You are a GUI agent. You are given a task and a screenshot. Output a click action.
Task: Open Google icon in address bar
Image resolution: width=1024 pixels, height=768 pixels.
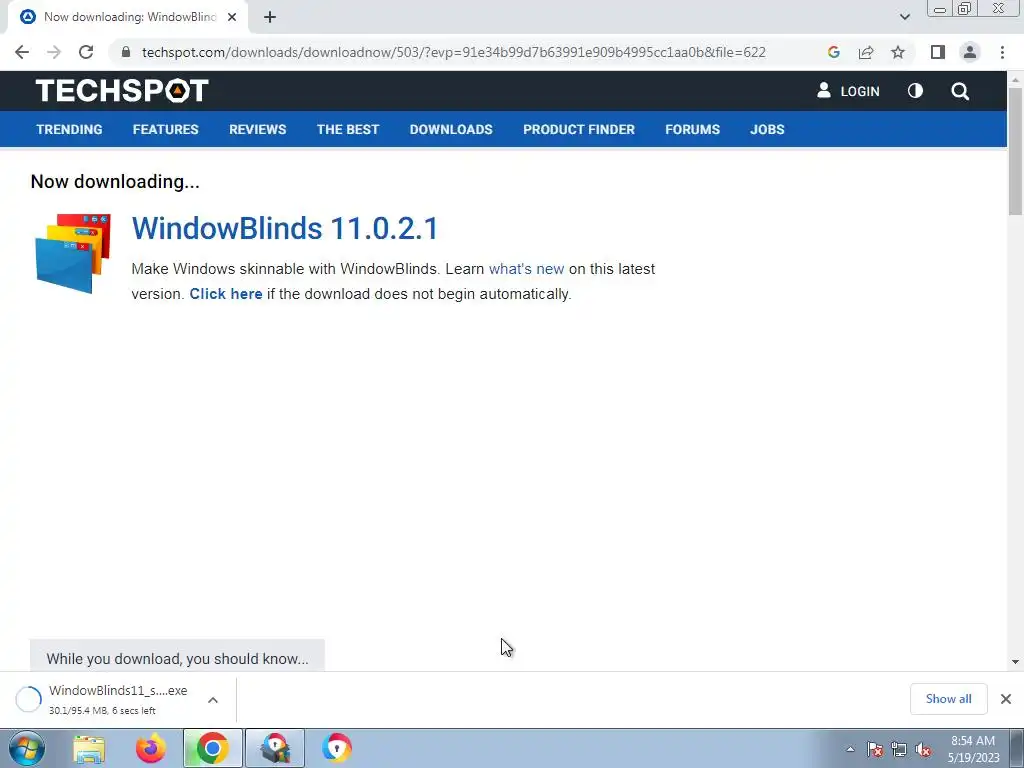(x=833, y=52)
